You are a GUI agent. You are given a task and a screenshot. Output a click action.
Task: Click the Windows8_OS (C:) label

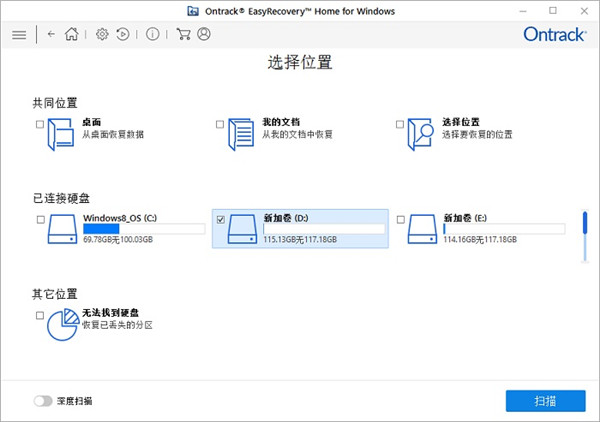click(x=120, y=218)
